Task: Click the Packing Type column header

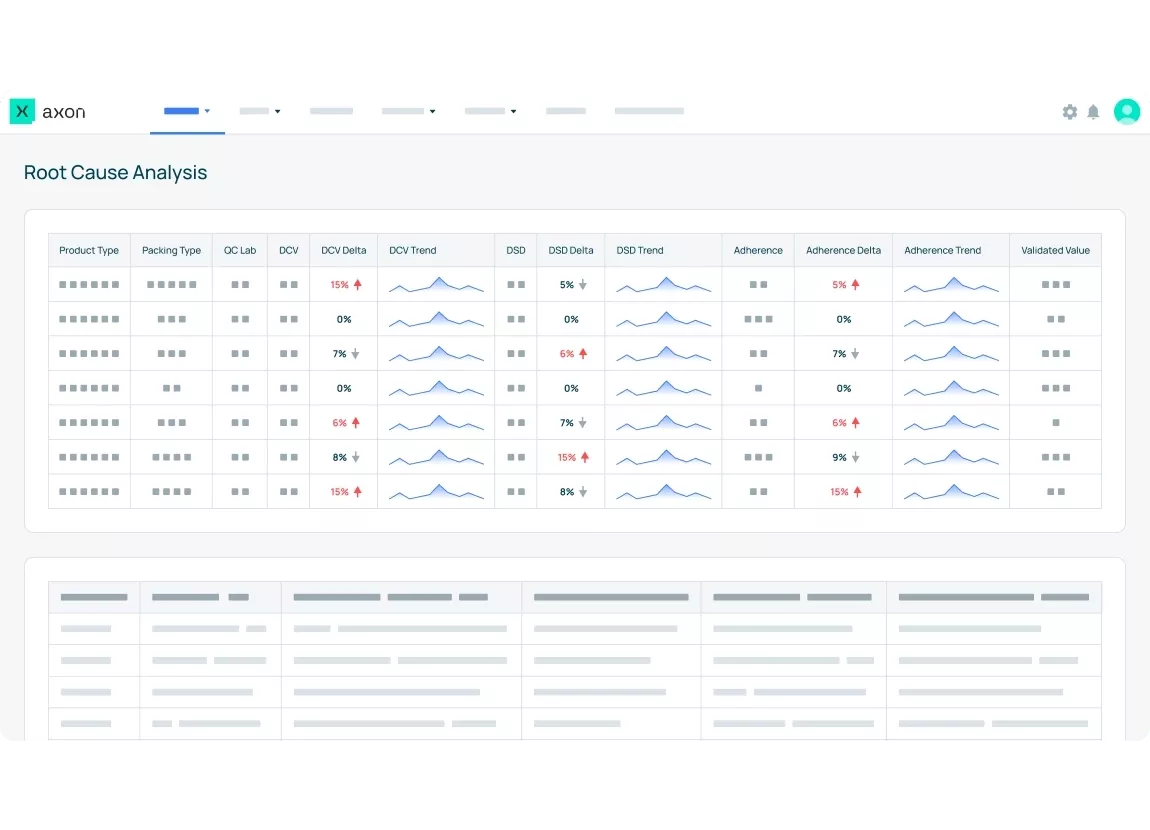Action: point(171,250)
